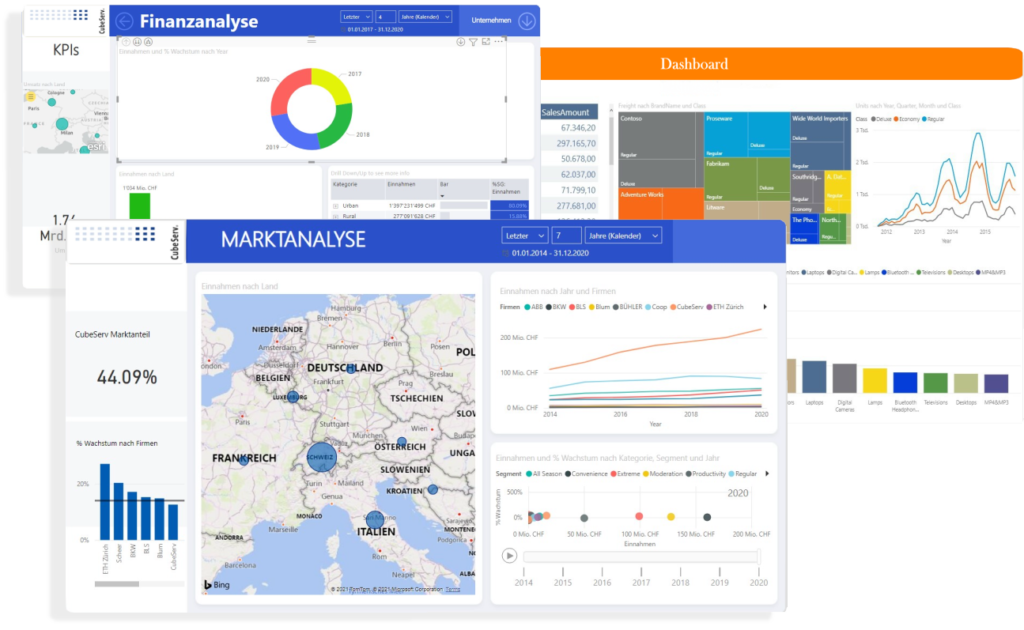Toggle Coop in the Firmen legend
Viewport: 1024px width, 630px height.
[x=656, y=307]
